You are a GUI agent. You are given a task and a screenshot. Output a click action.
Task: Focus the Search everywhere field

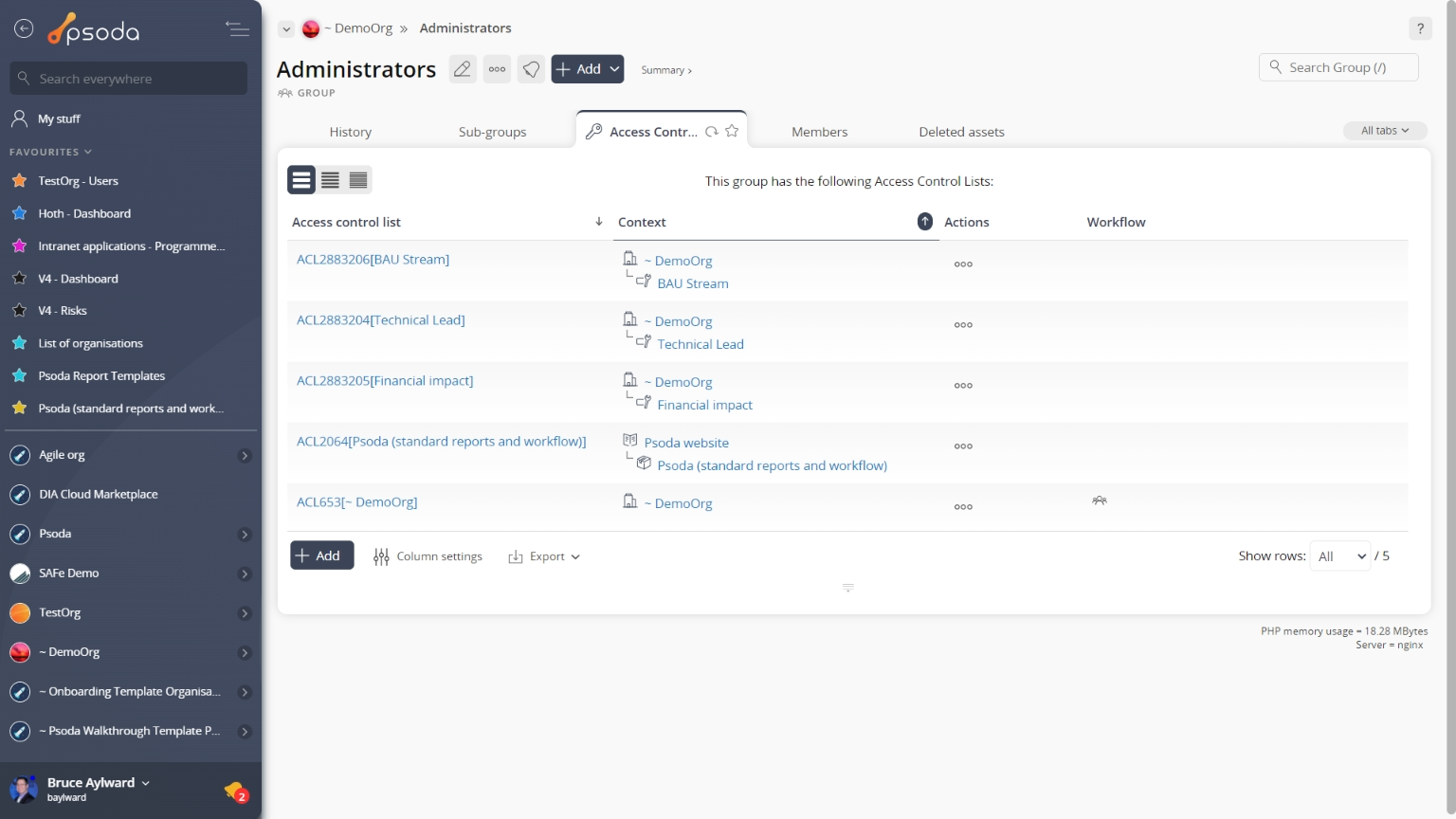pos(129,79)
